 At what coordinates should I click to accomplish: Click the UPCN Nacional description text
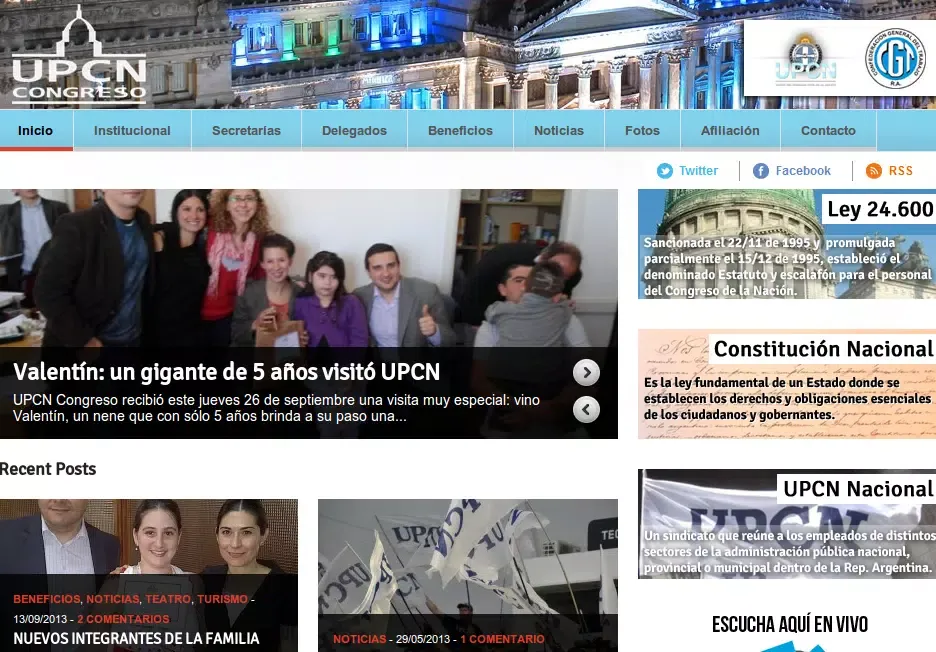tap(788, 551)
